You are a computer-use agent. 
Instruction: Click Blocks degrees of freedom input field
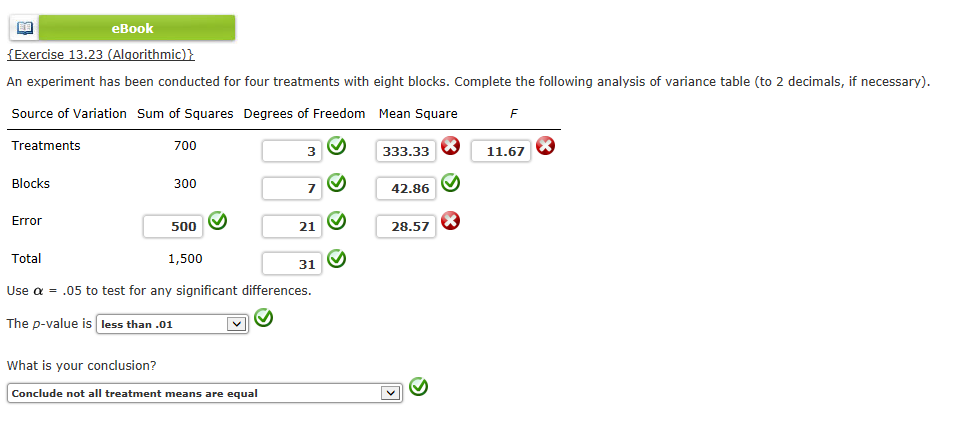[x=292, y=188]
